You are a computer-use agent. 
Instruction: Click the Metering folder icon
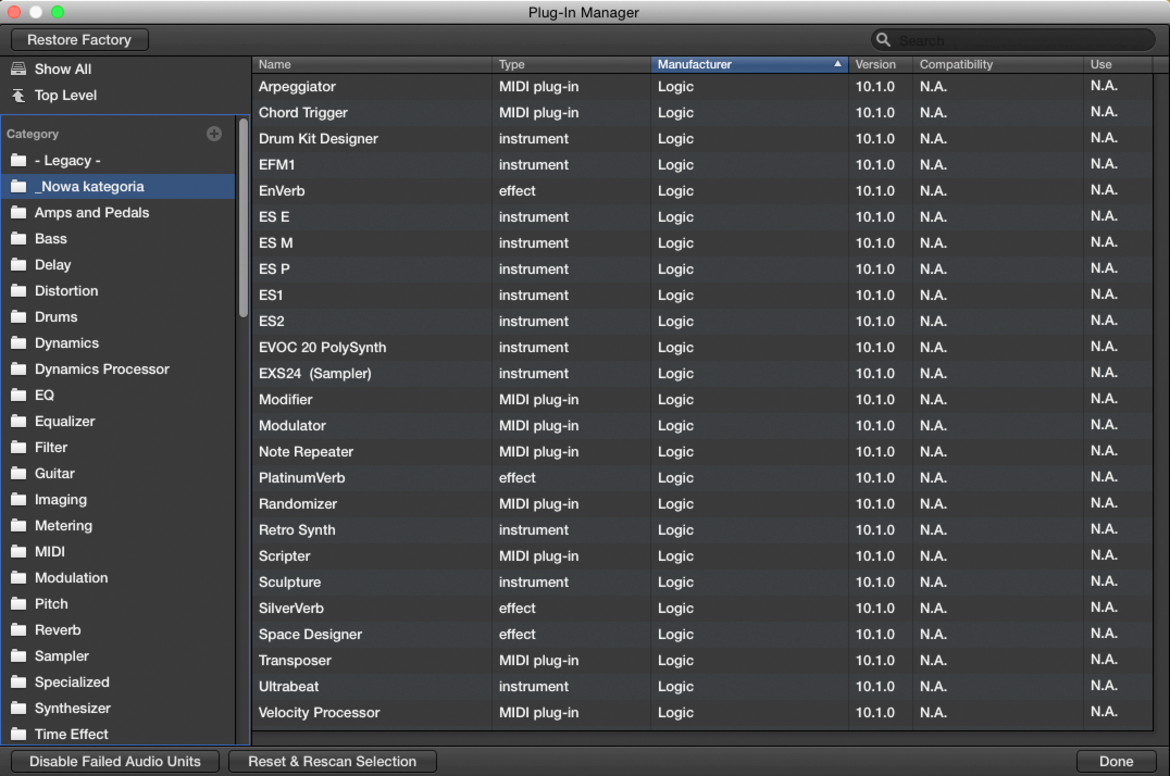(19, 526)
